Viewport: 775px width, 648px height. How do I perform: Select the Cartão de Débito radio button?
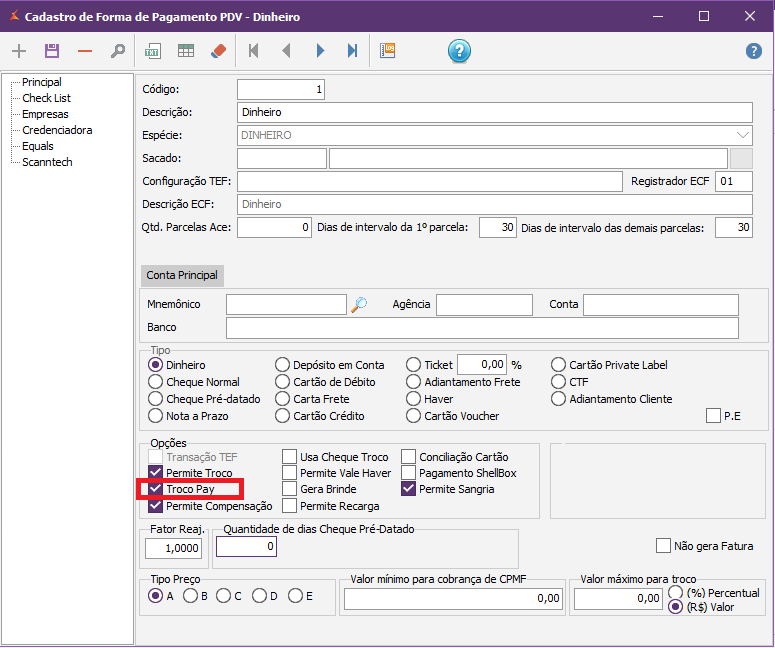click(284, 382)
